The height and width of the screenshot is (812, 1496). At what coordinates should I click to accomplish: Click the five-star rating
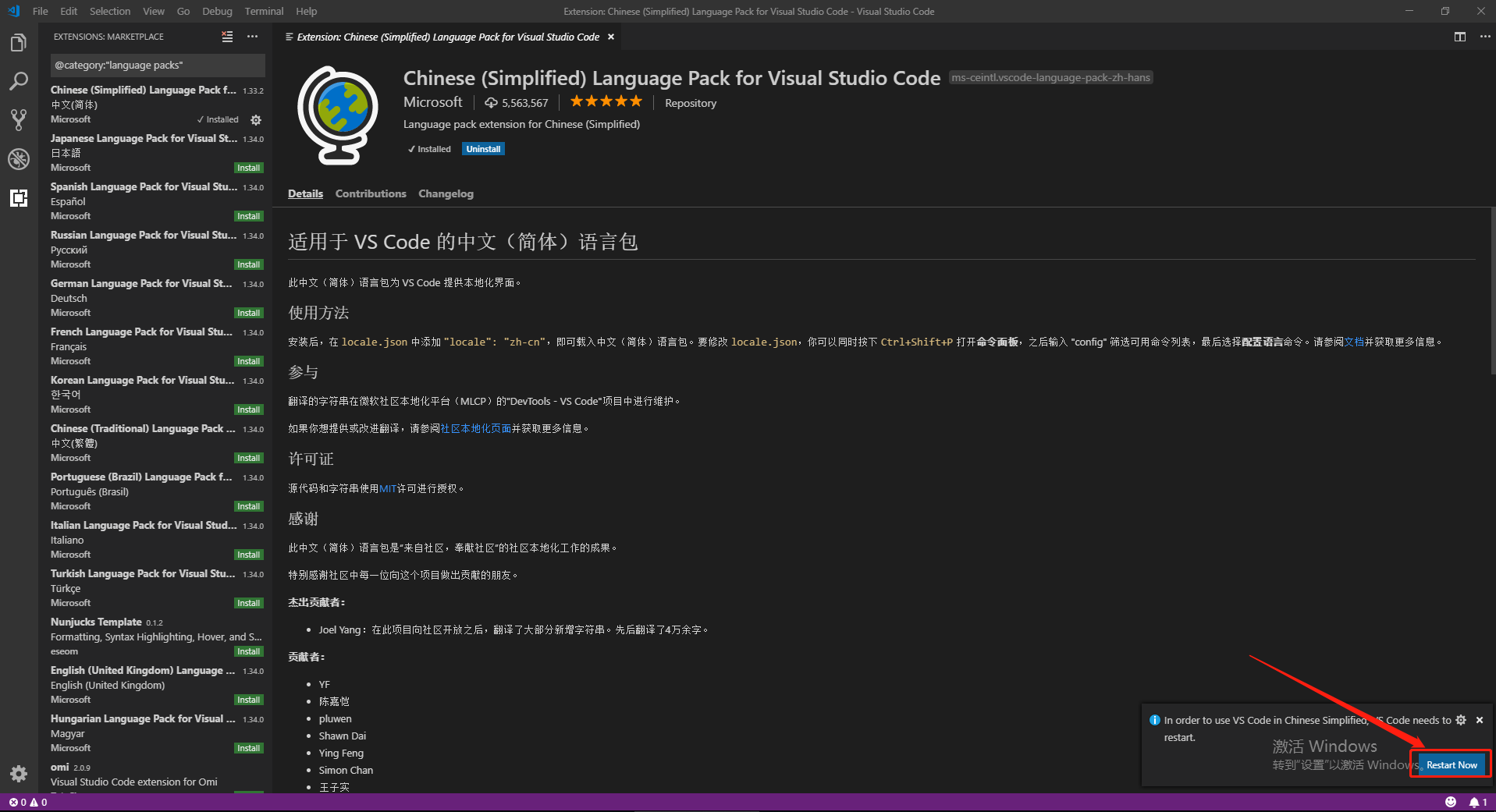(606, 101)
